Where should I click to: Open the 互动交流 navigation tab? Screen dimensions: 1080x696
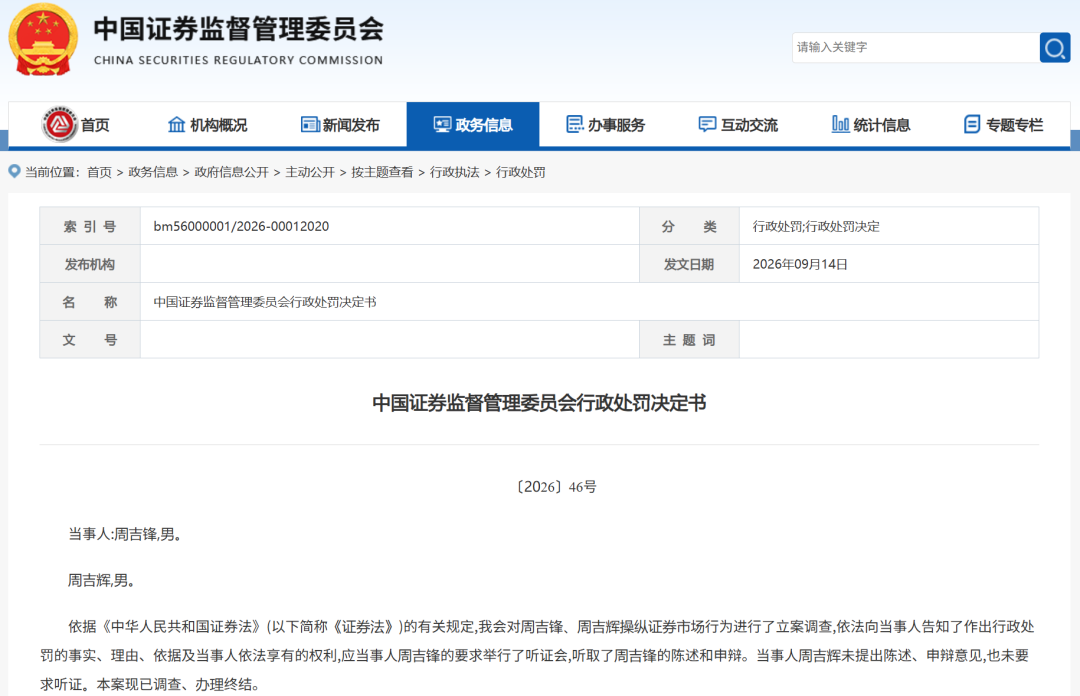pyautogui.click(x=738, y=125)
